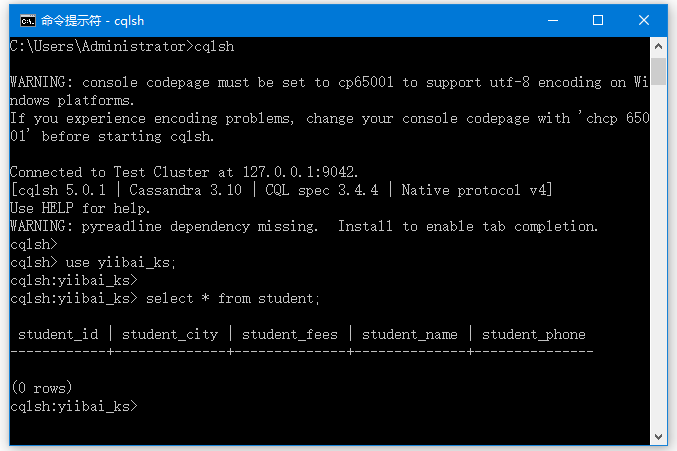Click the "(0 rows)" result text

pos(41,388)
